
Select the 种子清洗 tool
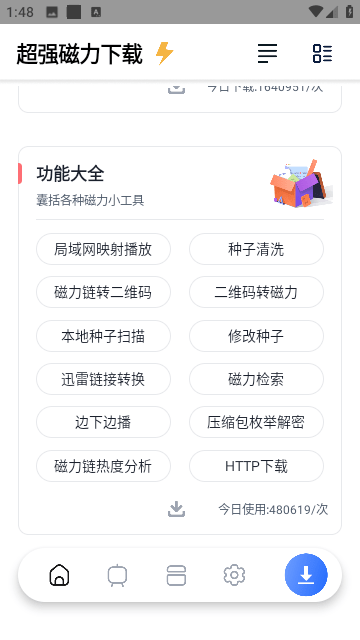[256, 249]
